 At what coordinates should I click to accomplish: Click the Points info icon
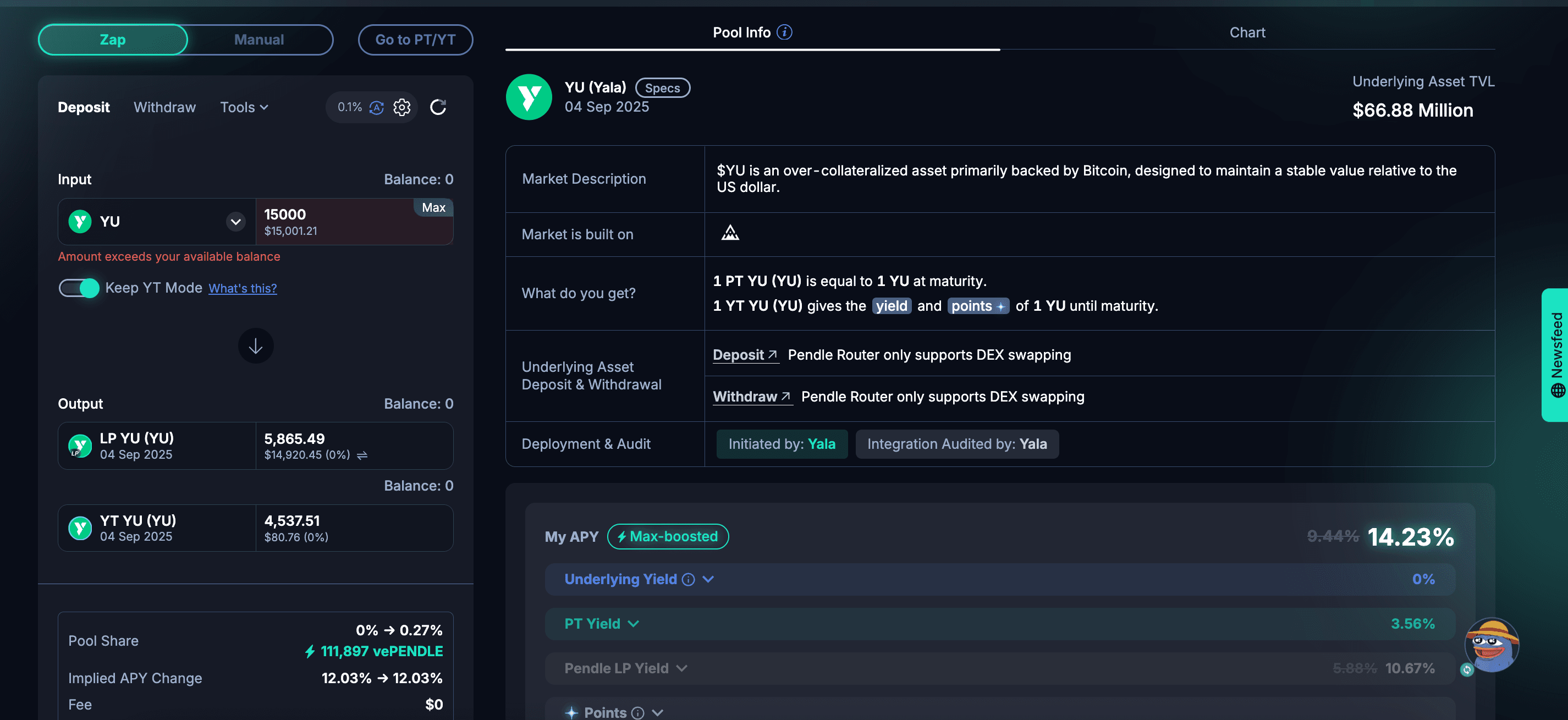pos(638,713)
